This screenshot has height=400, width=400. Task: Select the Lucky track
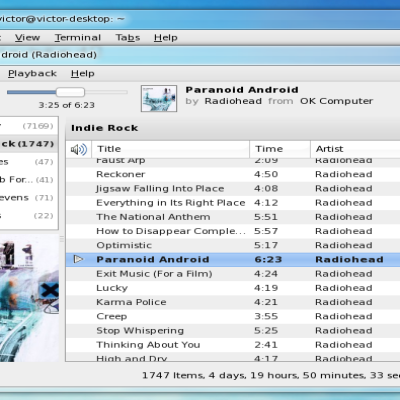[112, 288]
